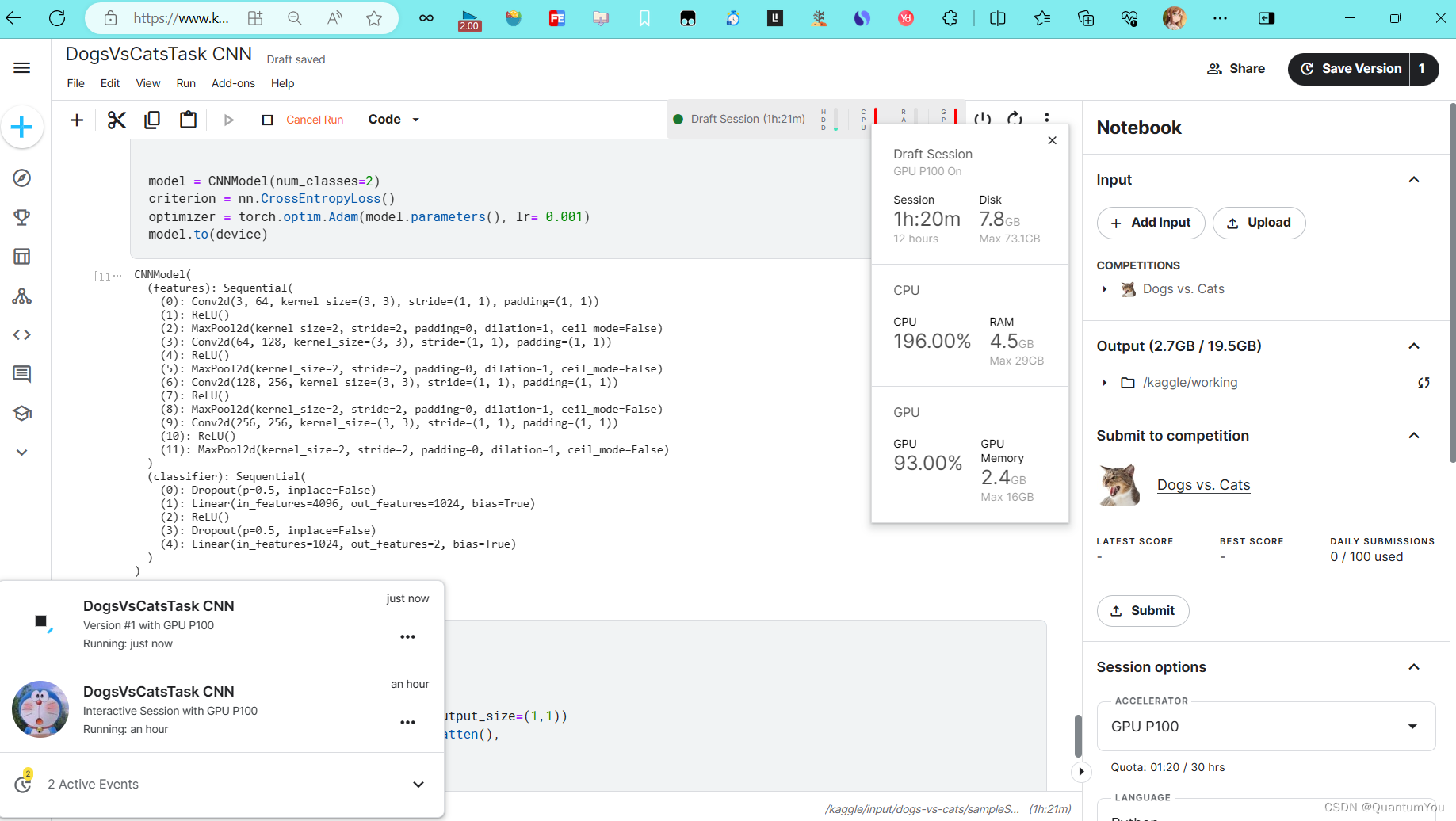Open the Code cell type dropdown
Viewport: 1456px width, 821px height.
click(394, 120)
